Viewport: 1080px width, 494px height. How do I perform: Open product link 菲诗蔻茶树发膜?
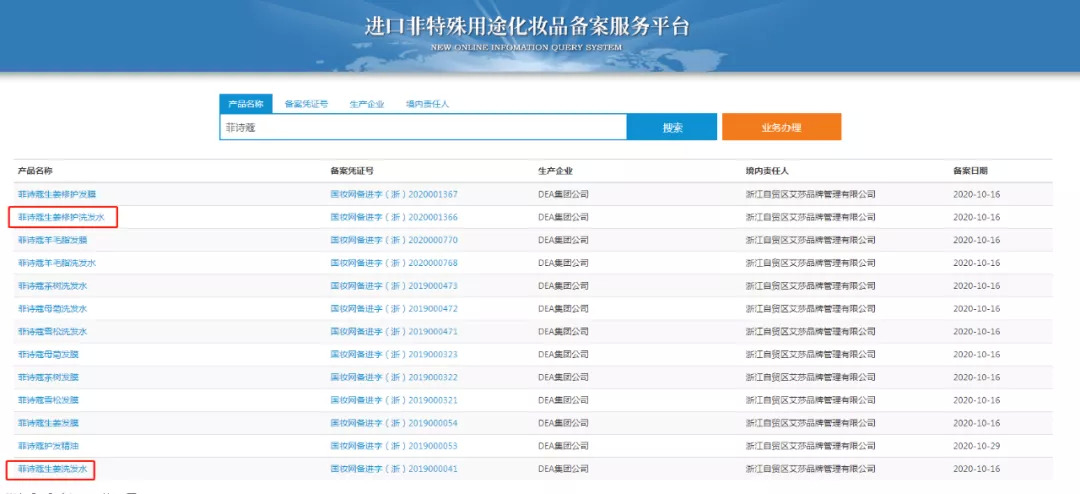[48, 378]
